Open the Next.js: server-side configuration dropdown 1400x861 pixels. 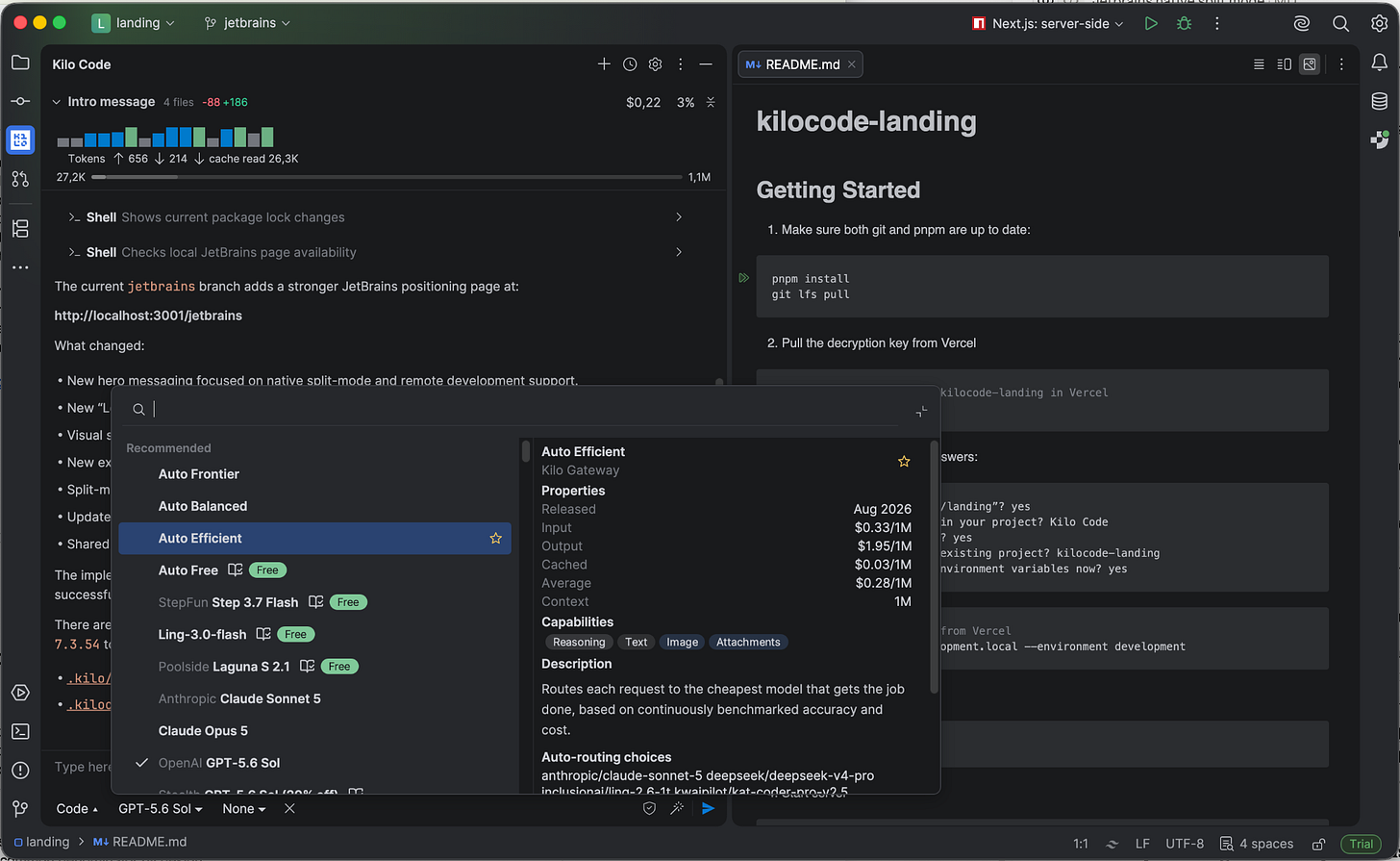pos(1047,23)
